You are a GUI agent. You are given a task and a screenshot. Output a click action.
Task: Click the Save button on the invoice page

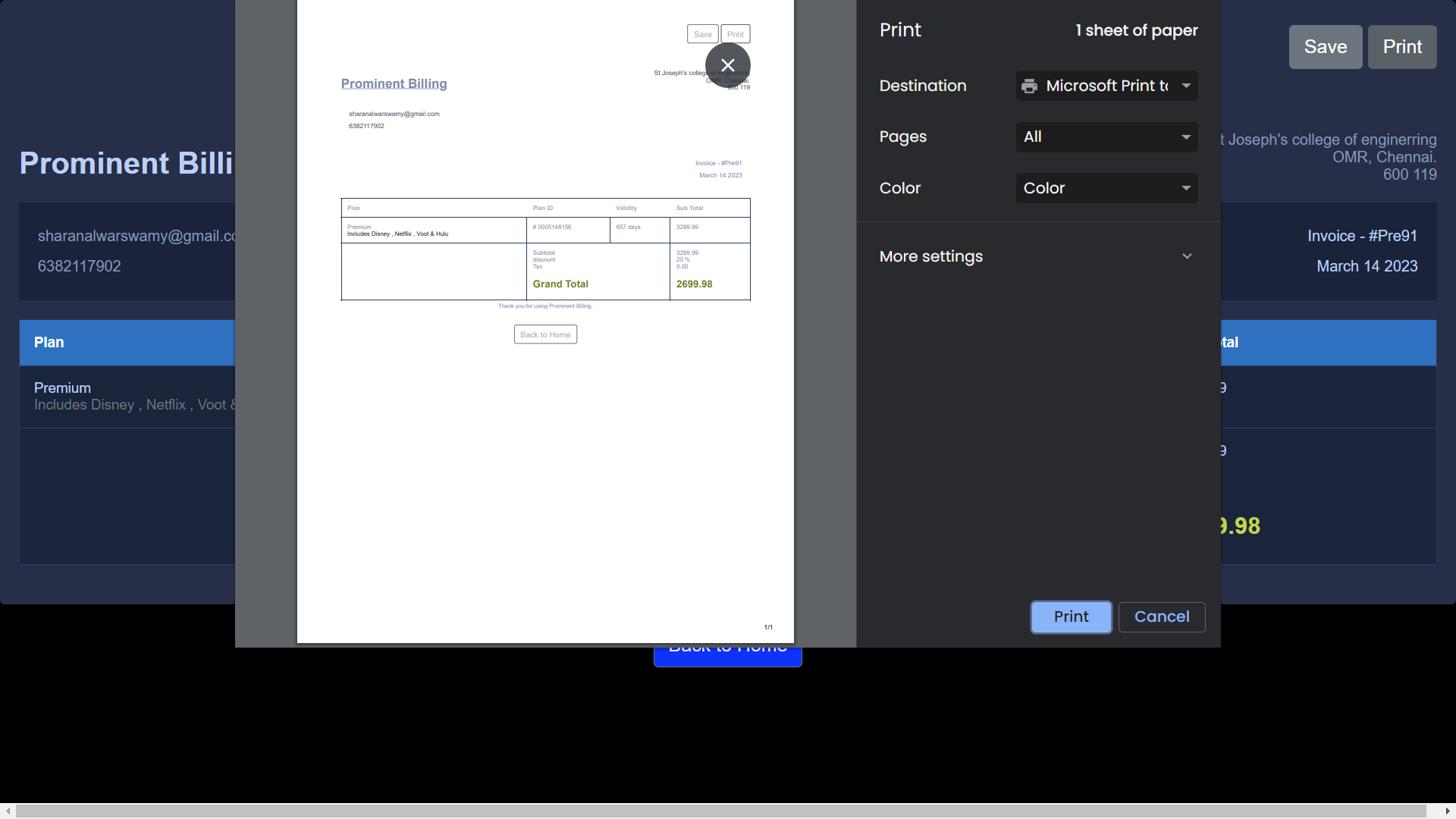click(1326, 47)
